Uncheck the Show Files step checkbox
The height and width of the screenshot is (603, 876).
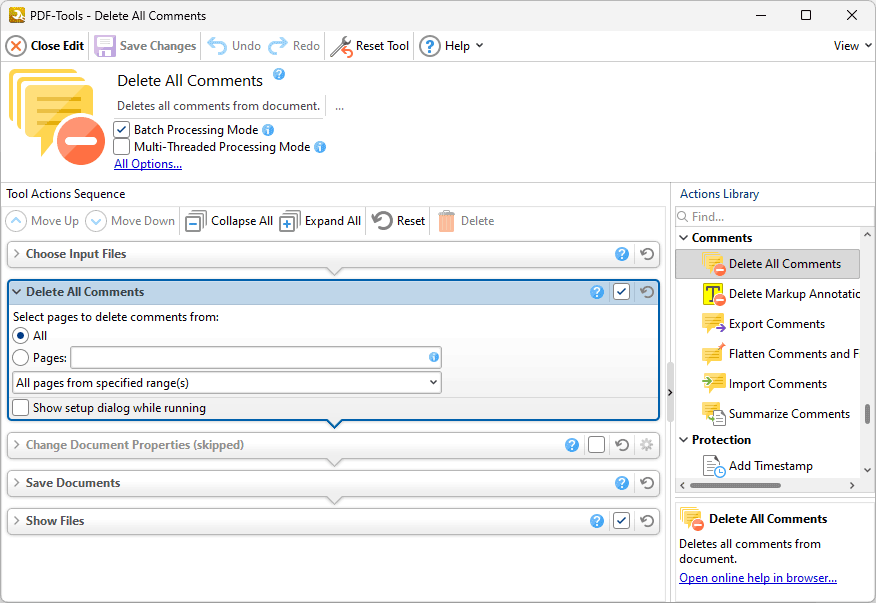(621, 521)
